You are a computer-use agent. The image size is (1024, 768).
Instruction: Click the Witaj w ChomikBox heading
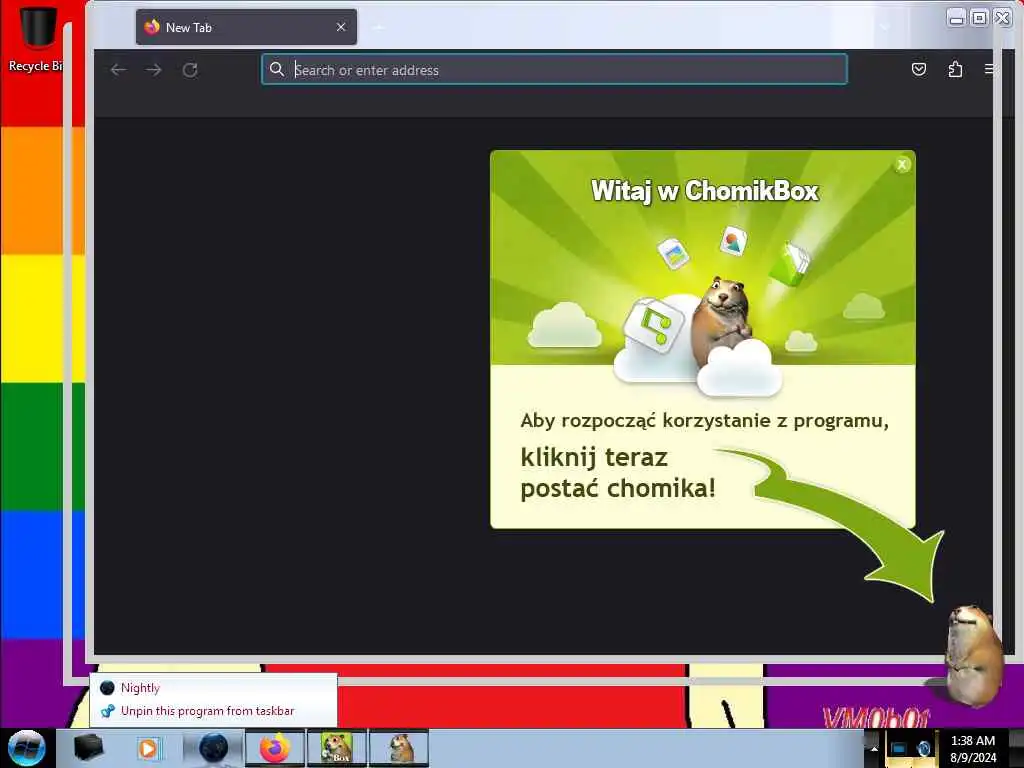pos(705,191)
